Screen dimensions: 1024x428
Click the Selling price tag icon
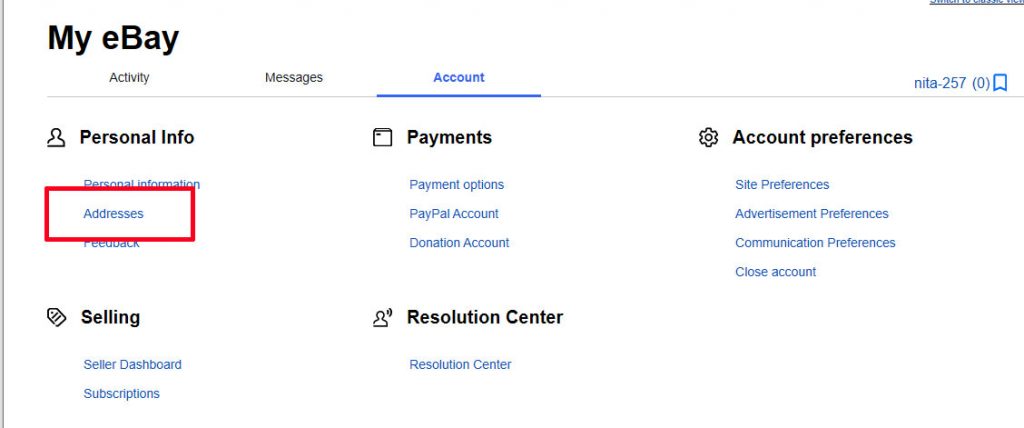point(57,318)
